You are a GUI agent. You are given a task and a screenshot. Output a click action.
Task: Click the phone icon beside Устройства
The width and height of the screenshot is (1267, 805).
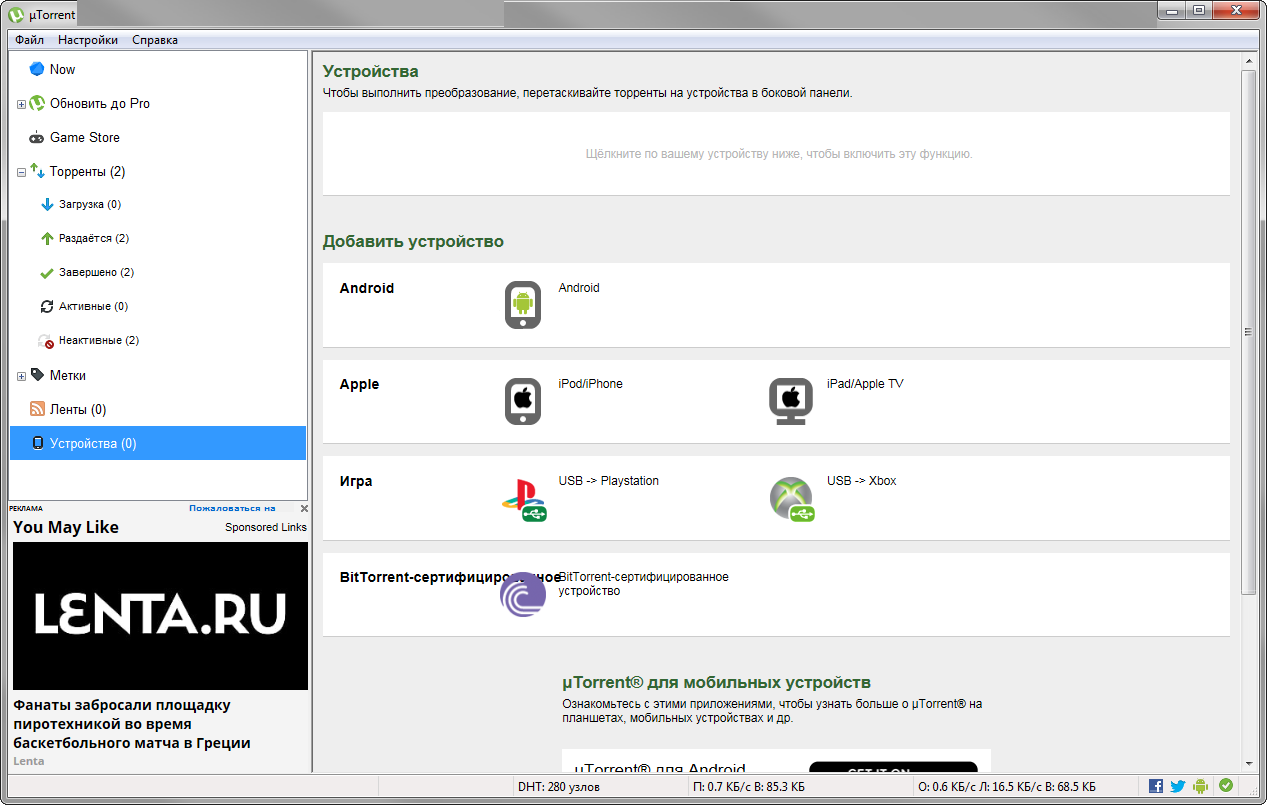pyautogui.click(x=38, y=443)
